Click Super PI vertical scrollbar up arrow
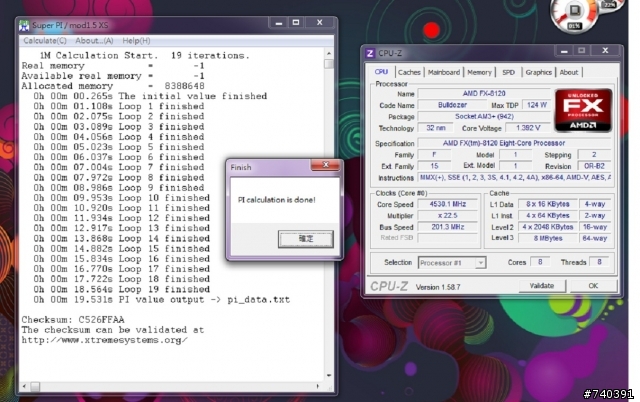Viewport: 640px width, 402px height. [329, 53]
